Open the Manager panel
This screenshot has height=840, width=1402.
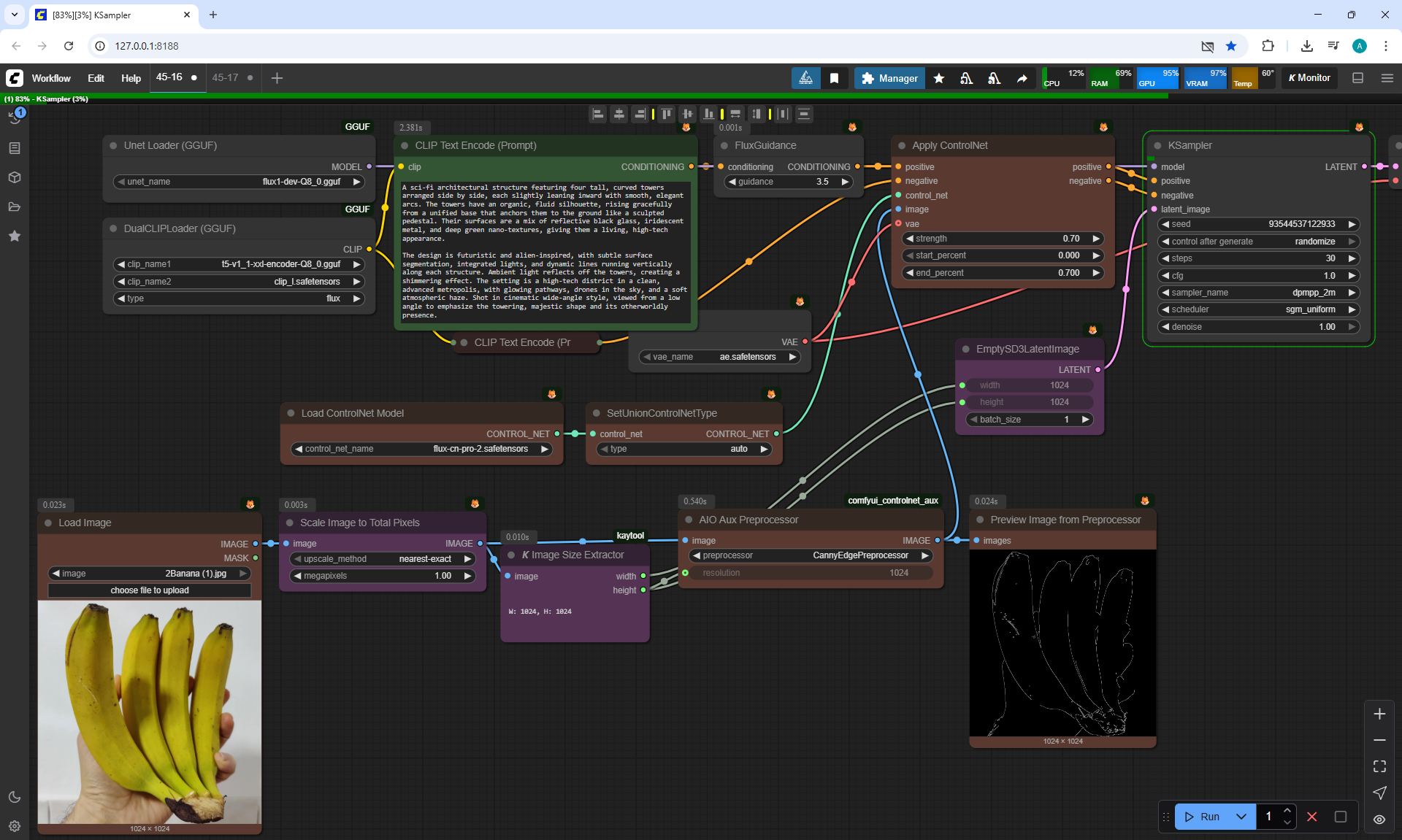click(x=889, y=78)
